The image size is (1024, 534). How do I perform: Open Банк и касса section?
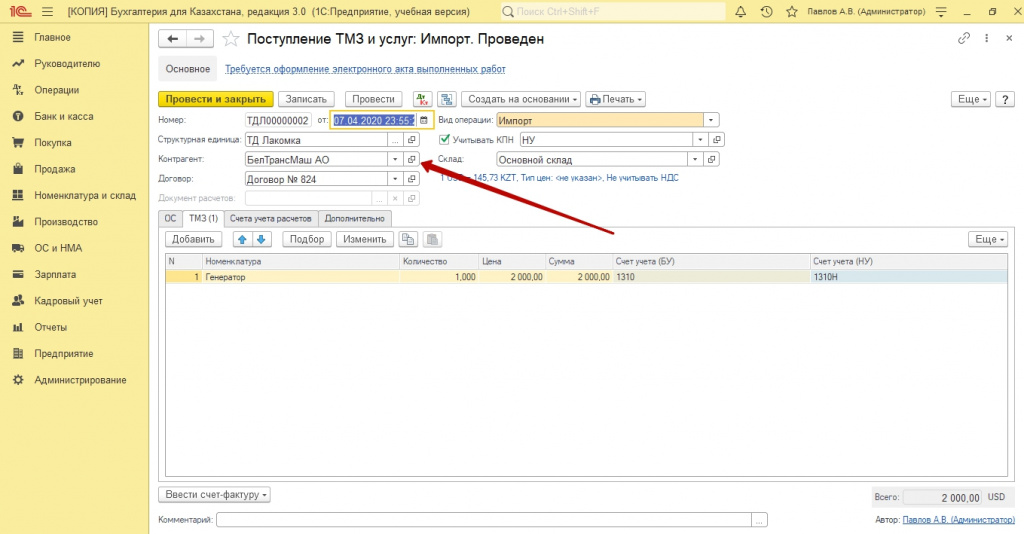point(63,116)
